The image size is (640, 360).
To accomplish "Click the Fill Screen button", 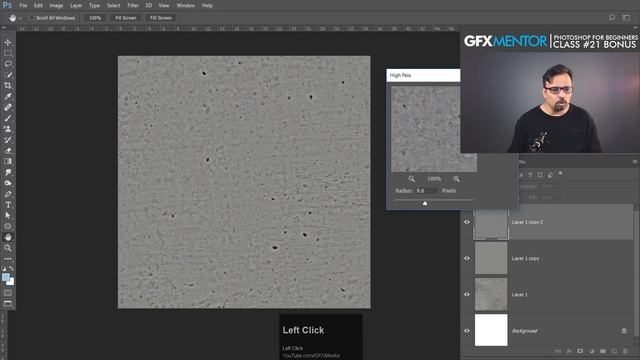I will pyautogui.click(x=161, y=18).
